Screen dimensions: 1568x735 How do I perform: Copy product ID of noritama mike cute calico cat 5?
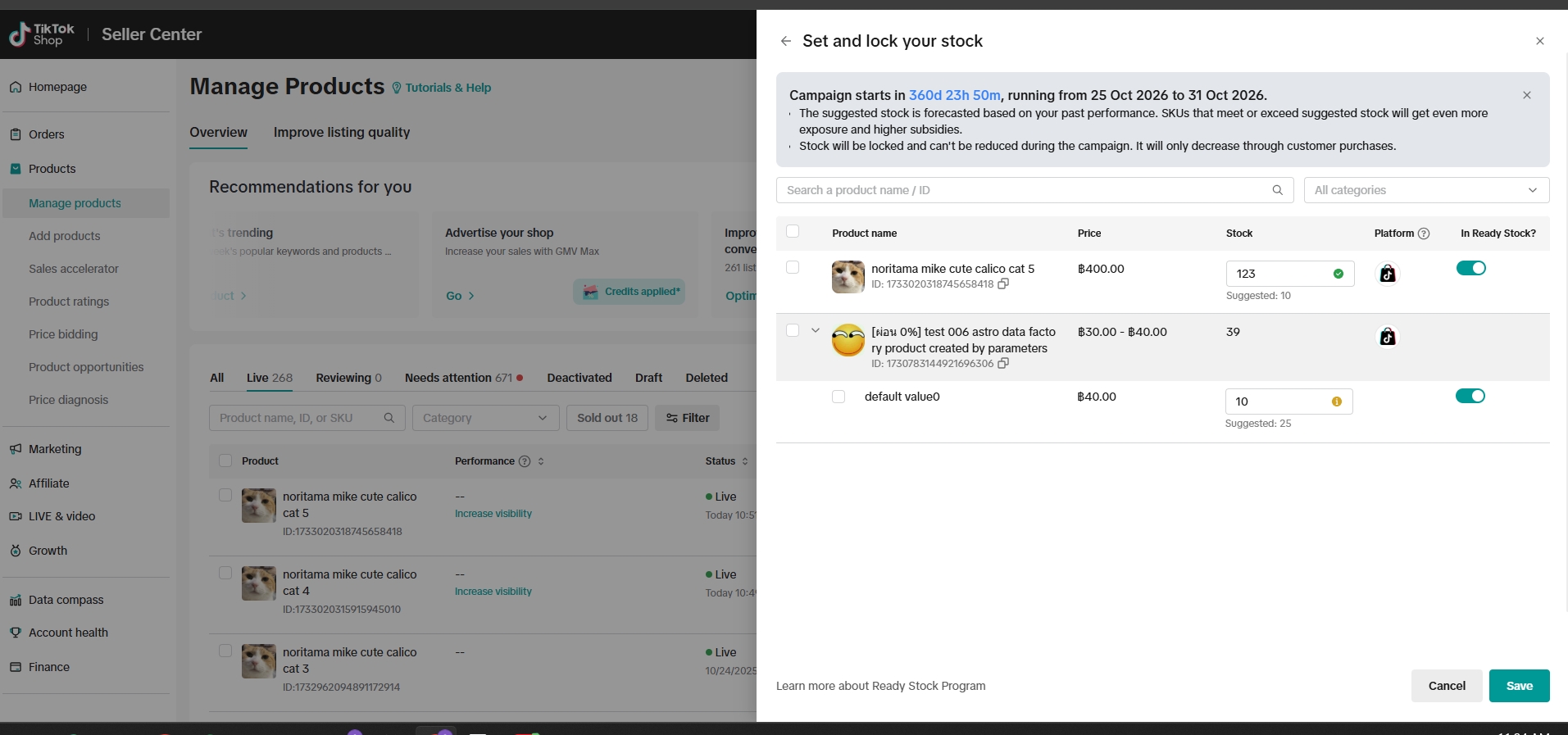click(x=1003, y=284)
